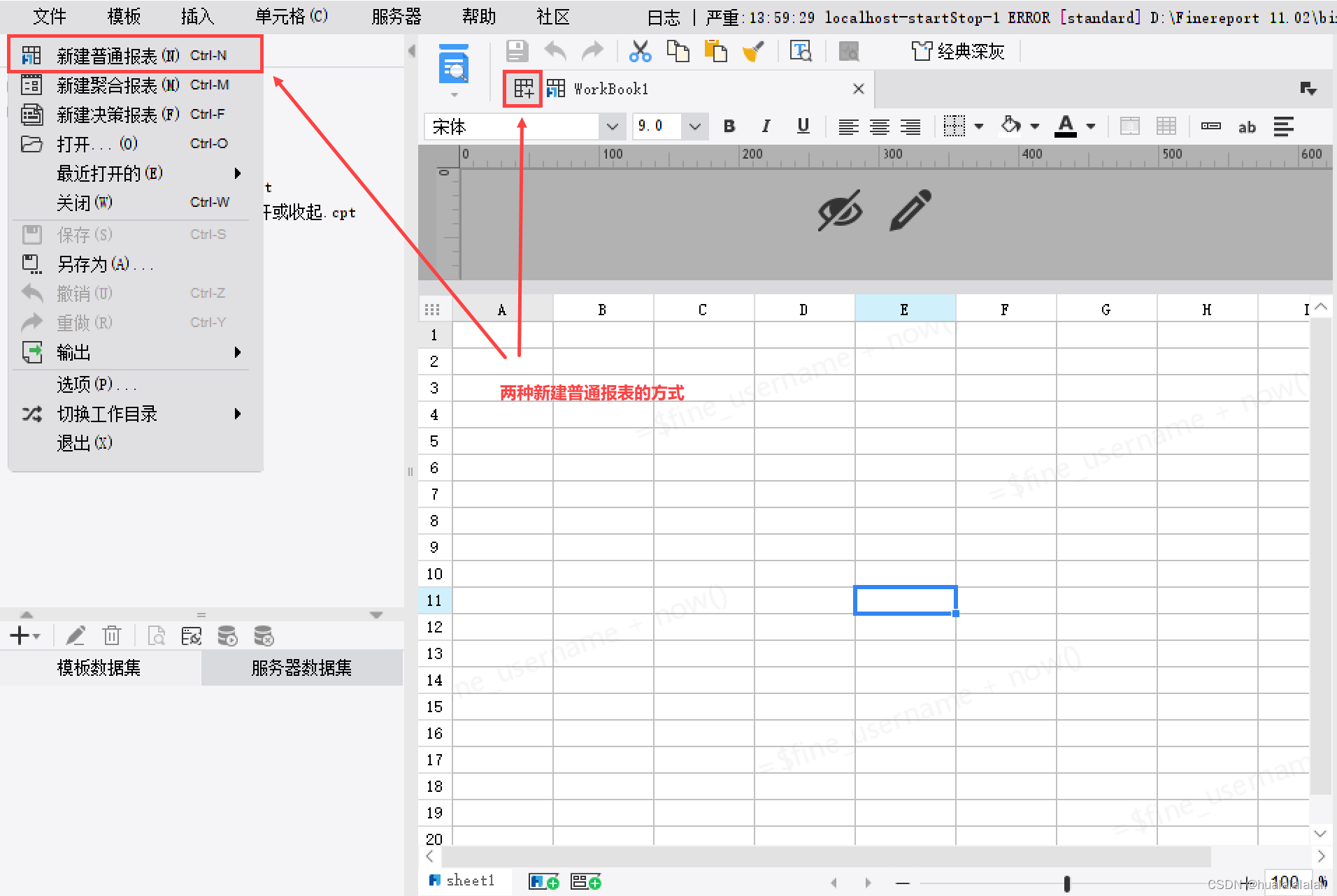Select 新建普通报表 menu entry

tap(136, 55)
